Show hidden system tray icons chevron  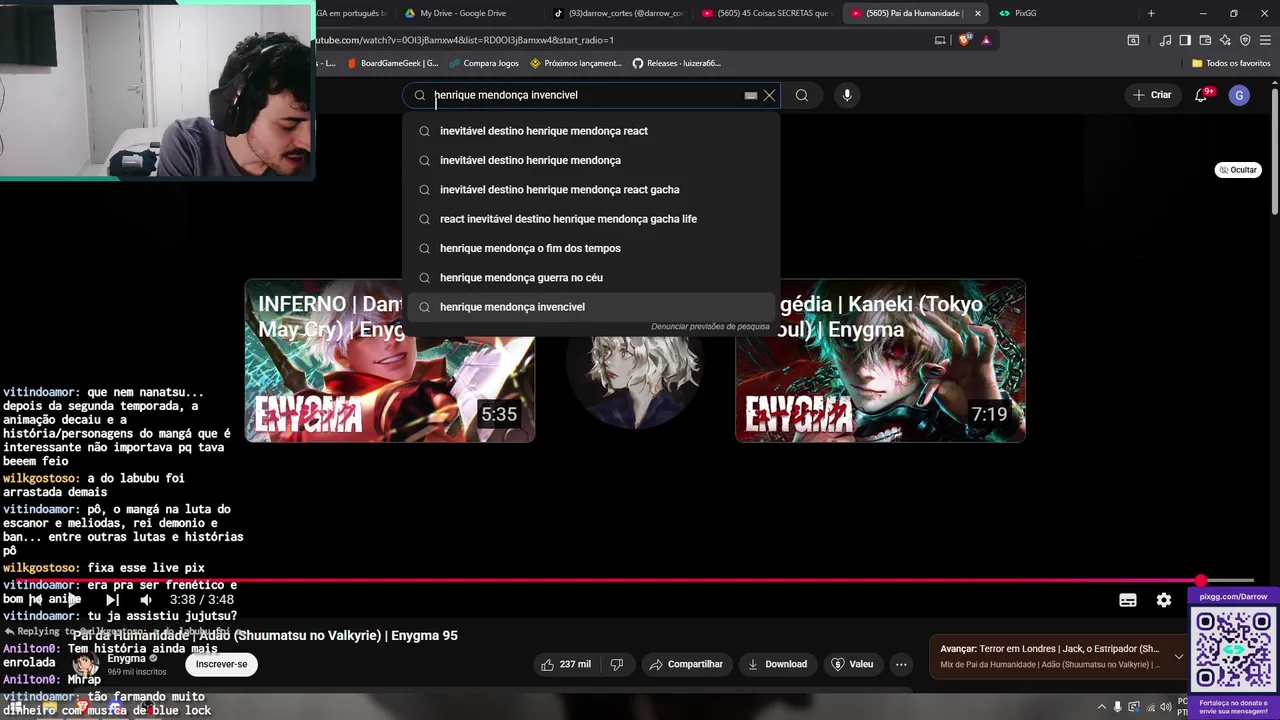[1103, 707]
